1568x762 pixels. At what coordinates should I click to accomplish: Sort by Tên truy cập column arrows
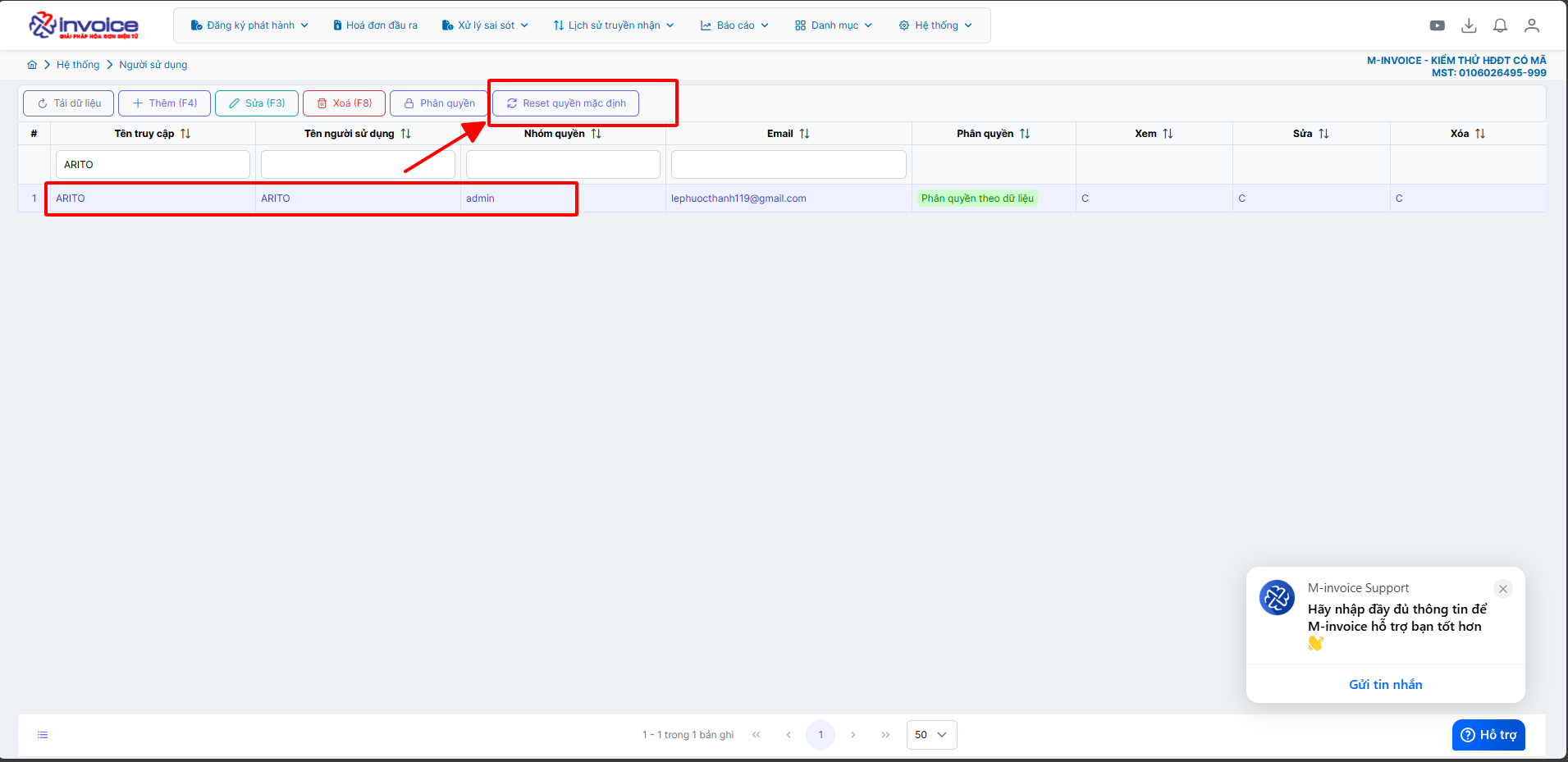(x=185, y=134)
